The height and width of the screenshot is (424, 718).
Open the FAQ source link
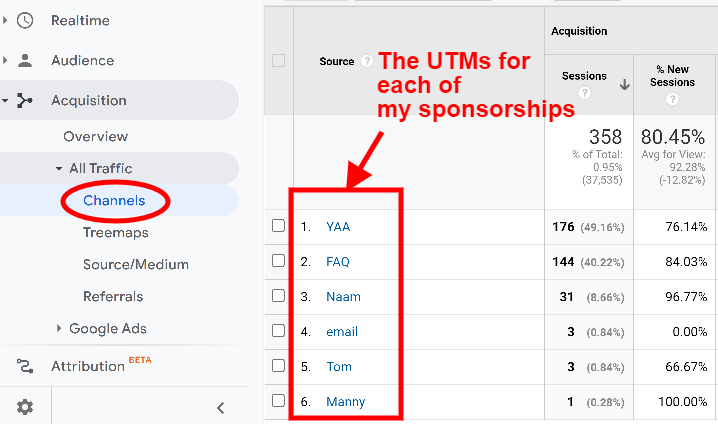tap(338, 261)
